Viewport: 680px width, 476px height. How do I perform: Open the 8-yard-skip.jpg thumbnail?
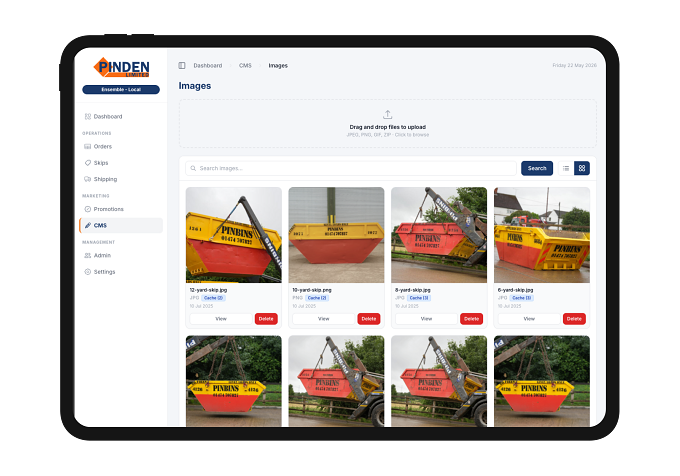(x=439, y=235)
